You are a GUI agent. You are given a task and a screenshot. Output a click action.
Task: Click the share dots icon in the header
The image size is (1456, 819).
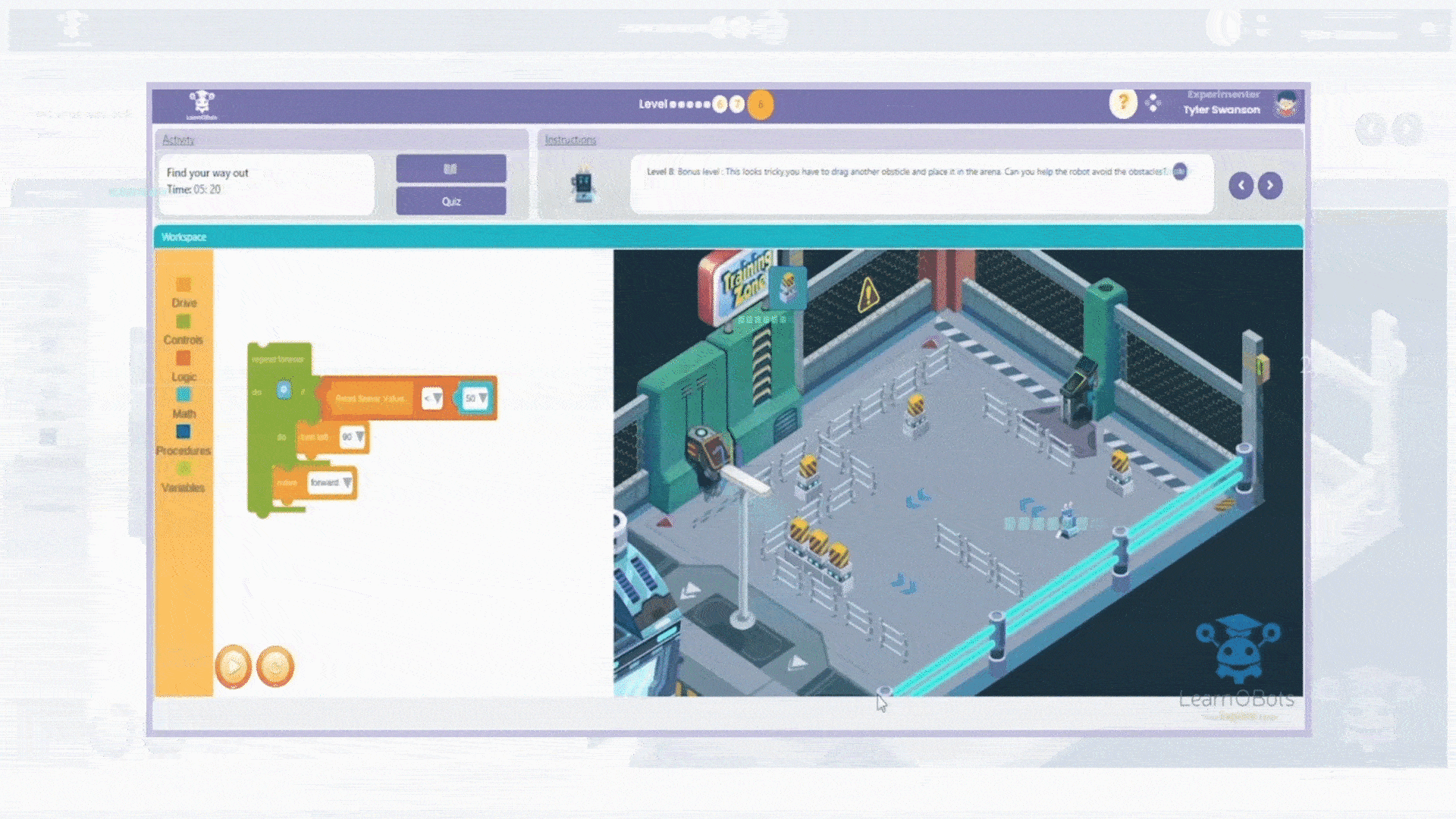pyautogui.click(x=1153, y=103)
